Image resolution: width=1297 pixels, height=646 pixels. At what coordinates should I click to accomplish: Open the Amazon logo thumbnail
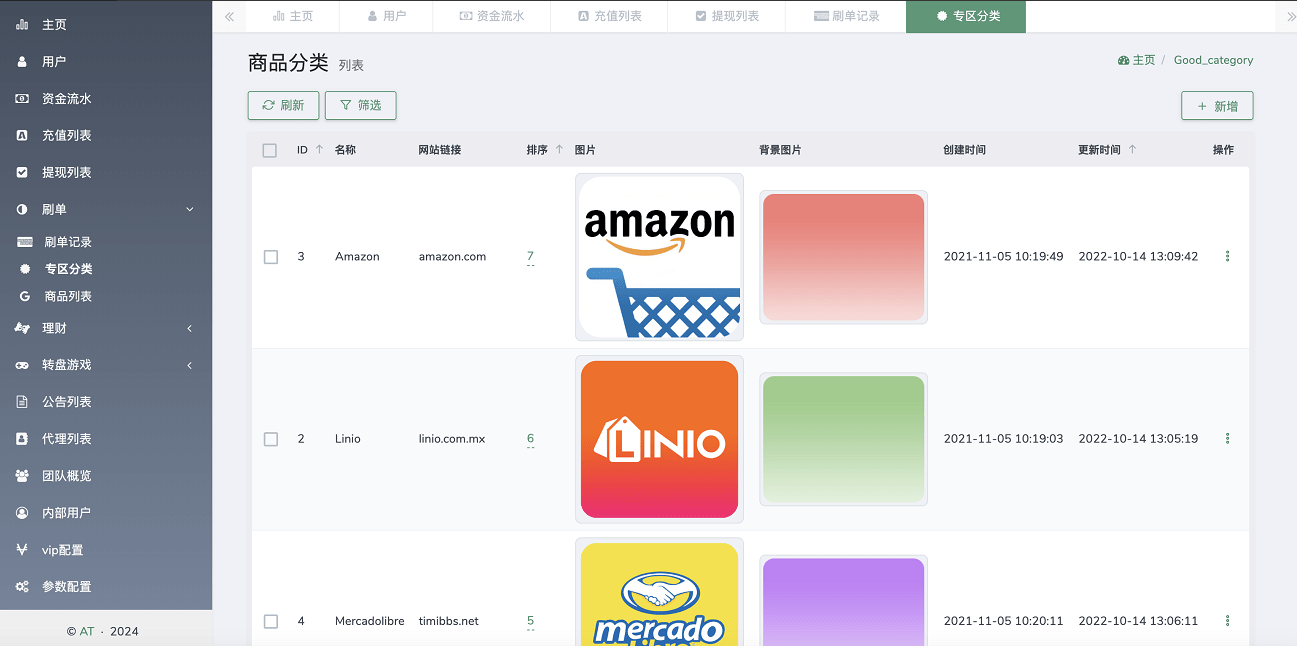pyautogui.click(x=659, y=257)
